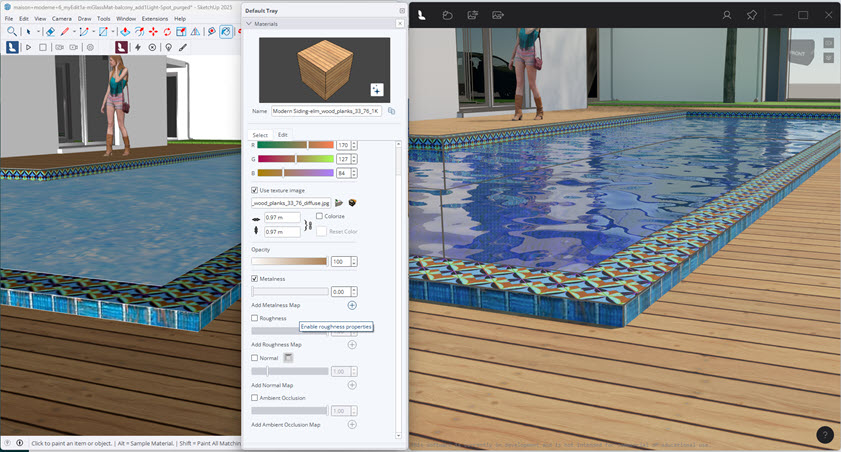This screenshot has width=841, height=452.
Task: Enable the Ambient Occlusion checkbox
Action: click(255, 397)
